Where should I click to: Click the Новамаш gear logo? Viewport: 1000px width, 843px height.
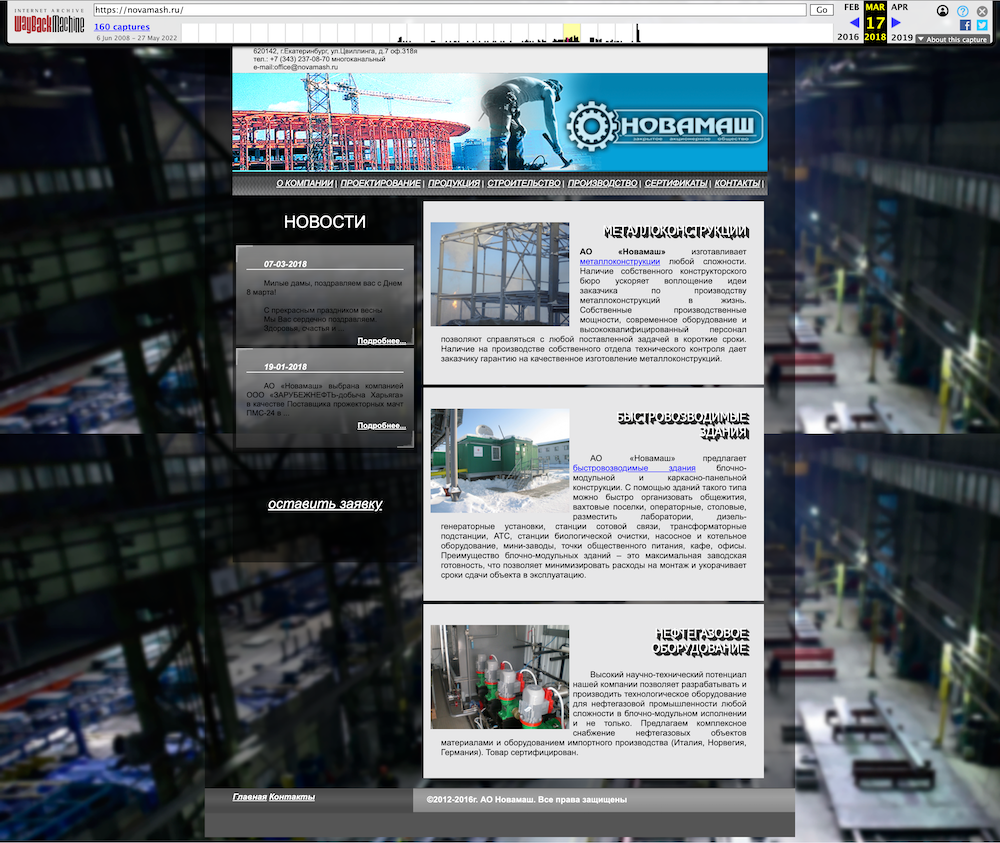pyautogui.click(x=591, y=126)
